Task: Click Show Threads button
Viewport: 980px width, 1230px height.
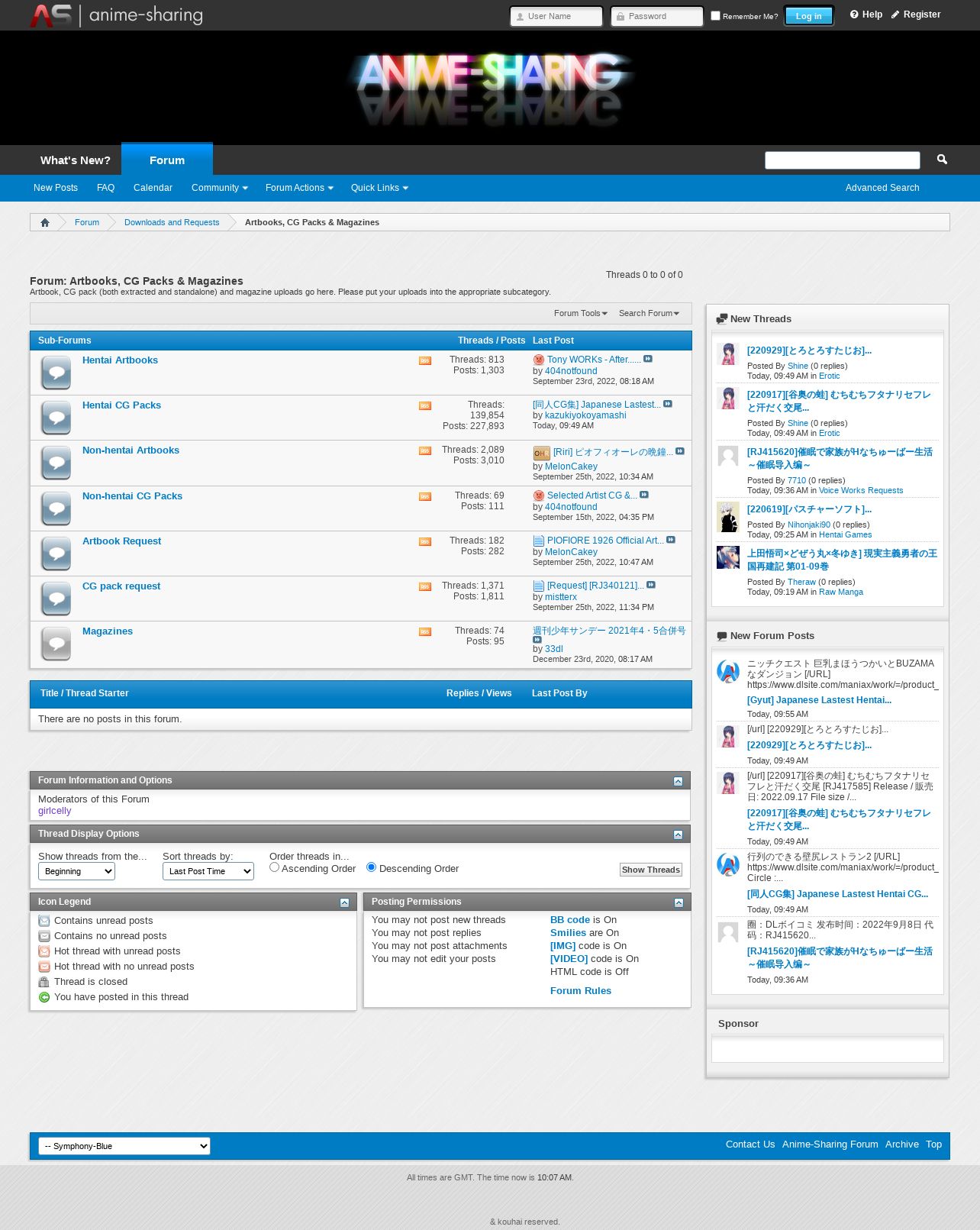Action: click(x=651, y=870)
